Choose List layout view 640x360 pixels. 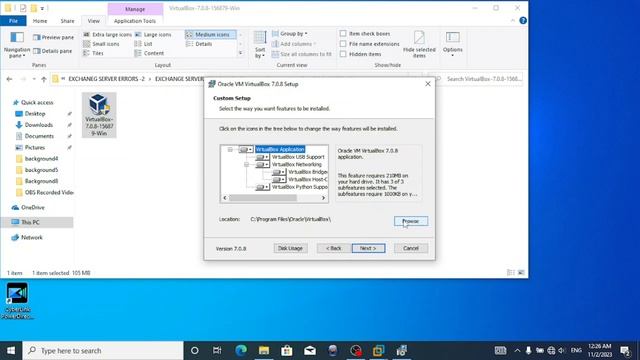tap(144, 44)
